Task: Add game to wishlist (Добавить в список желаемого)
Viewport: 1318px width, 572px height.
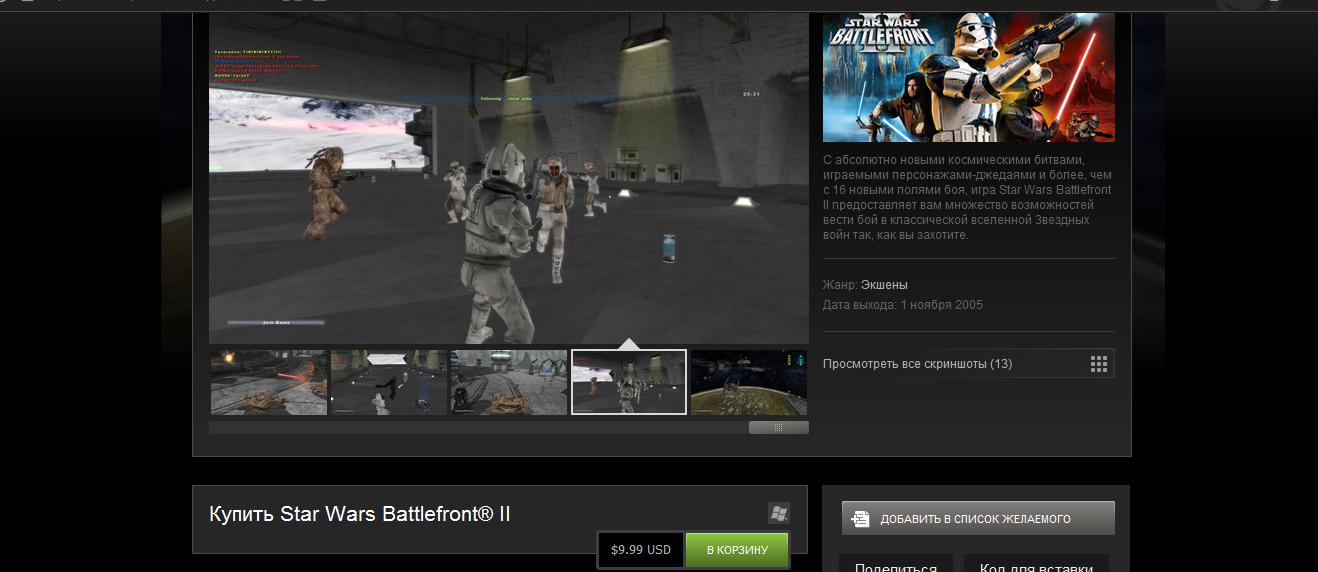Action: click(977, 519)
